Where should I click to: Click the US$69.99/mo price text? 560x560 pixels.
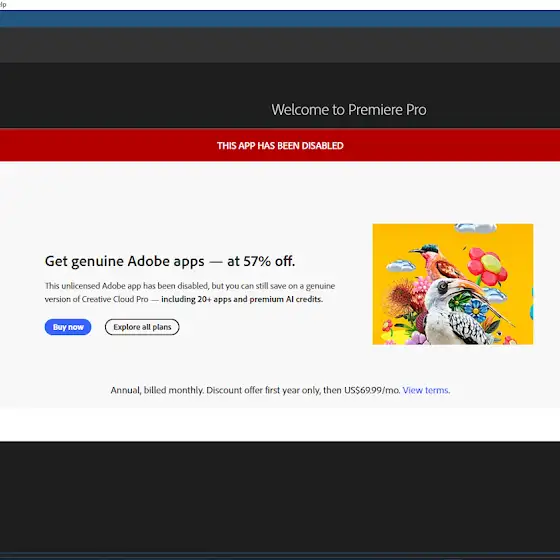pos(372,390)
